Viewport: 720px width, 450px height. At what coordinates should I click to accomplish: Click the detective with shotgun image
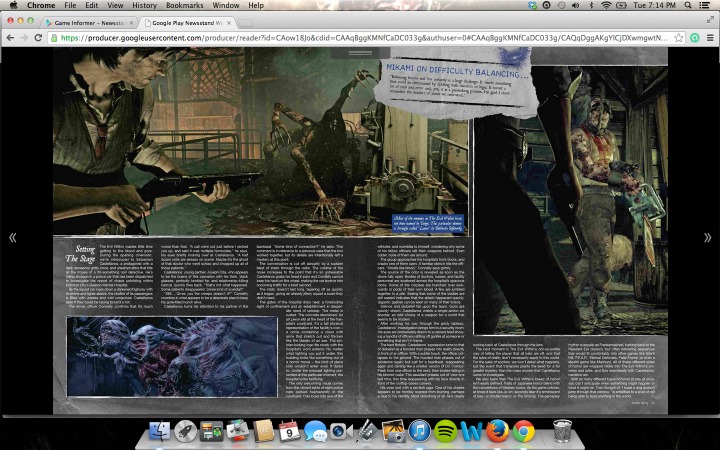(261, 141)
